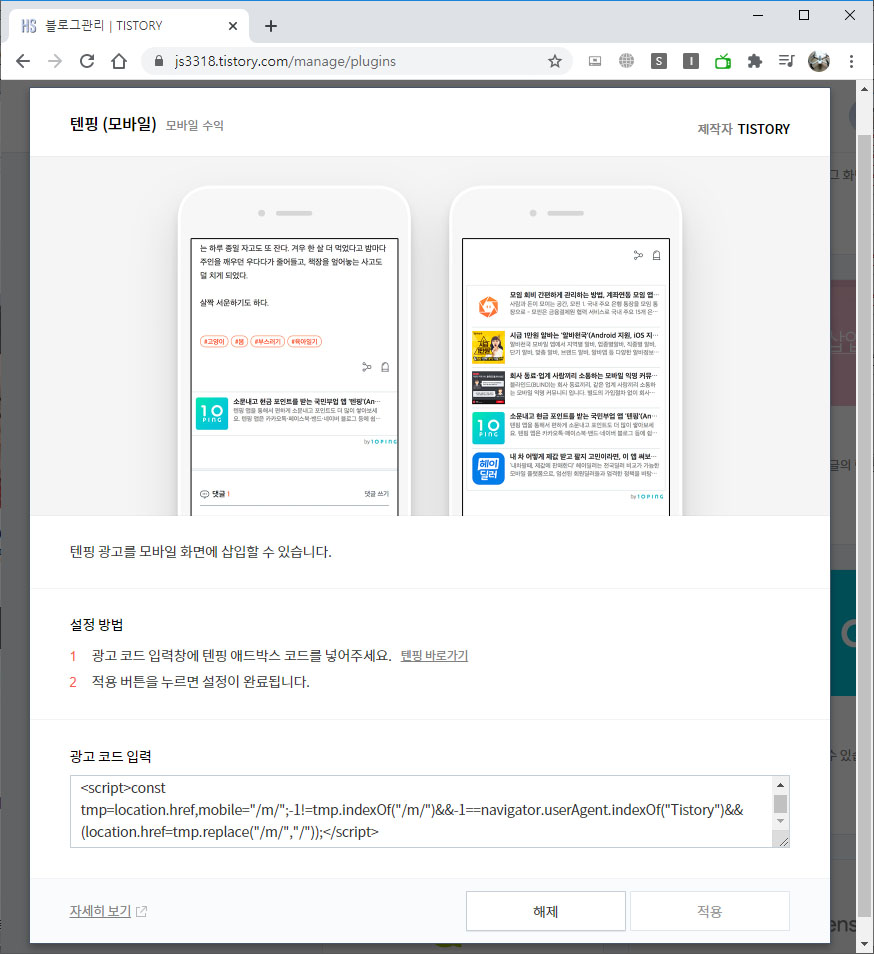The width and height of the screenshot is (874, 954).
Task: Open the 텐핑 바로가기 link
Action: pyautogui.click(x=434, y=655)
